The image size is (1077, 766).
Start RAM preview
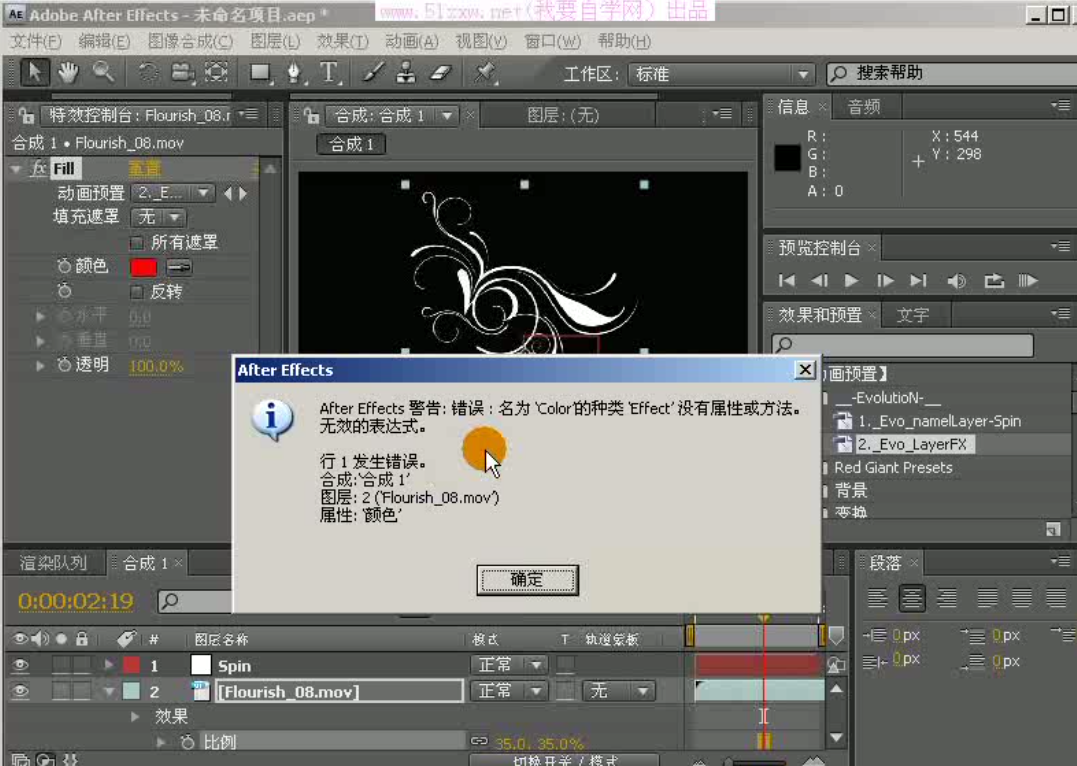click(1028, 280)
